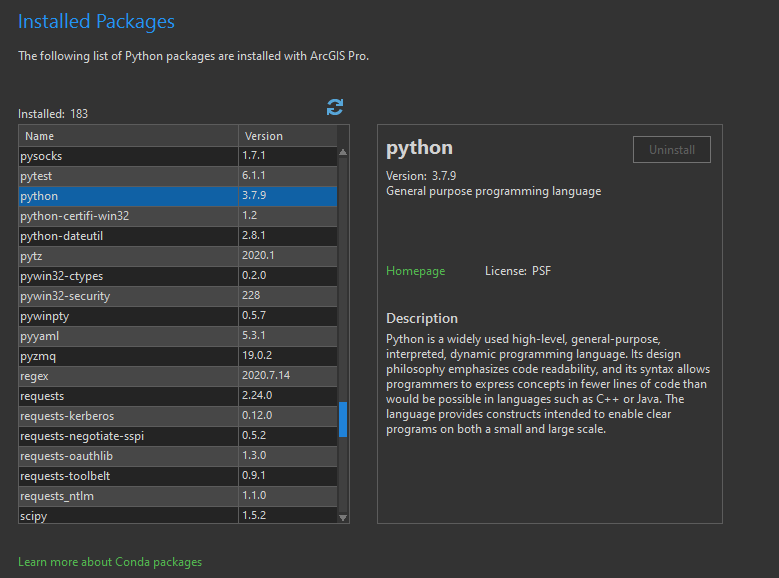This screenshot has height=578, width=779.
Task: Select the requests-kerberos package
Action: (x=178, y=416)
